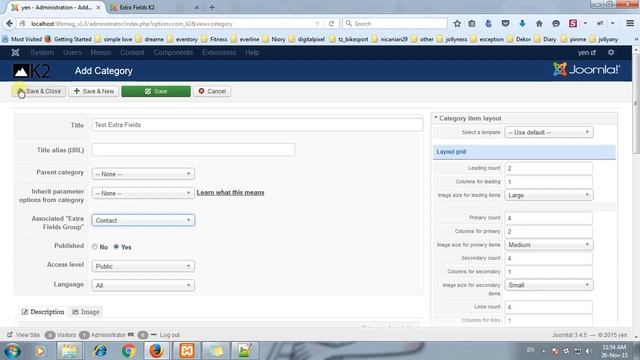Switch to the Image tab
Screen dimensions: 640x360
coord(86,312)
